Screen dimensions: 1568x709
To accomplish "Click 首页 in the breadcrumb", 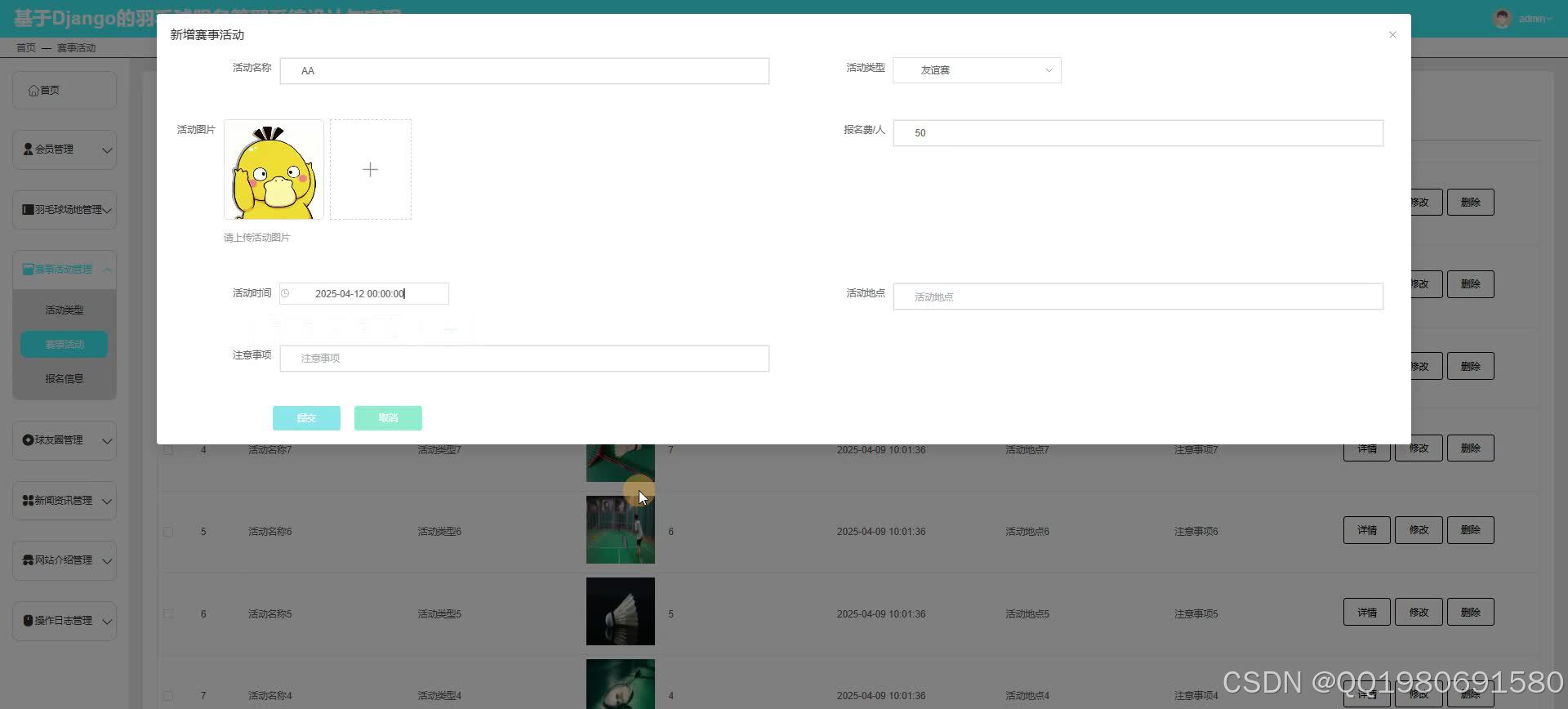I will coord(26,48).
